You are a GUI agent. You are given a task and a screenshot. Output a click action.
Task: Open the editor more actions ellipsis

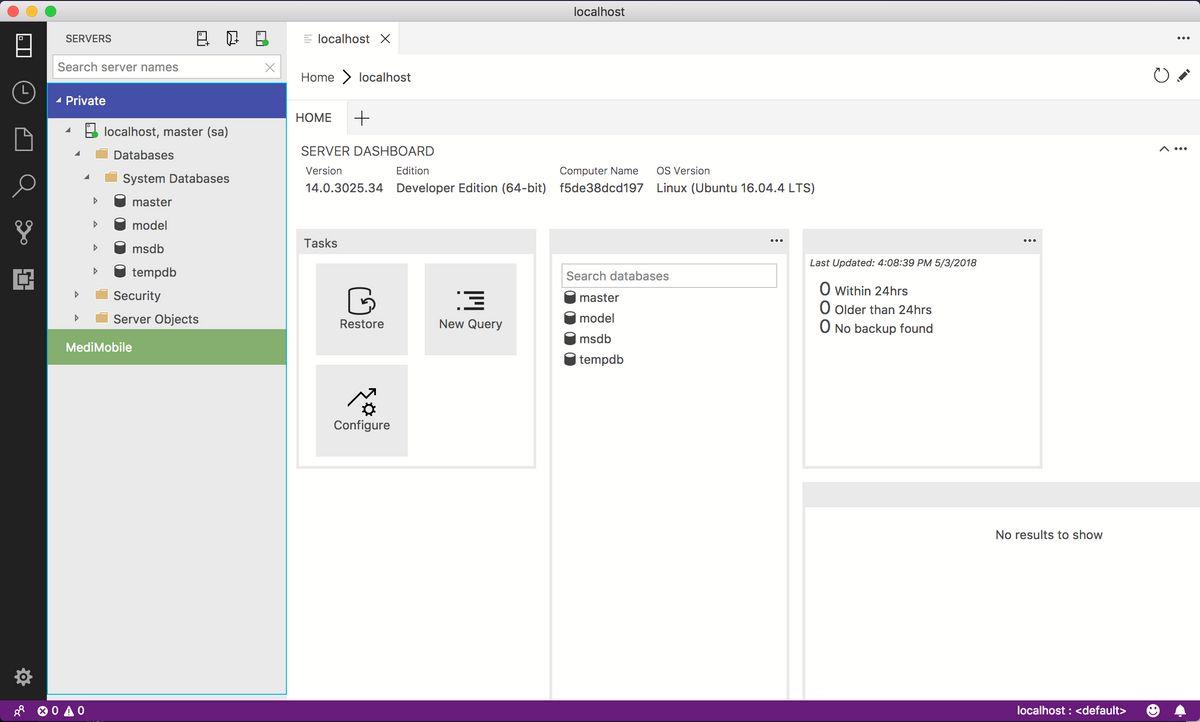click(1183, 39)
